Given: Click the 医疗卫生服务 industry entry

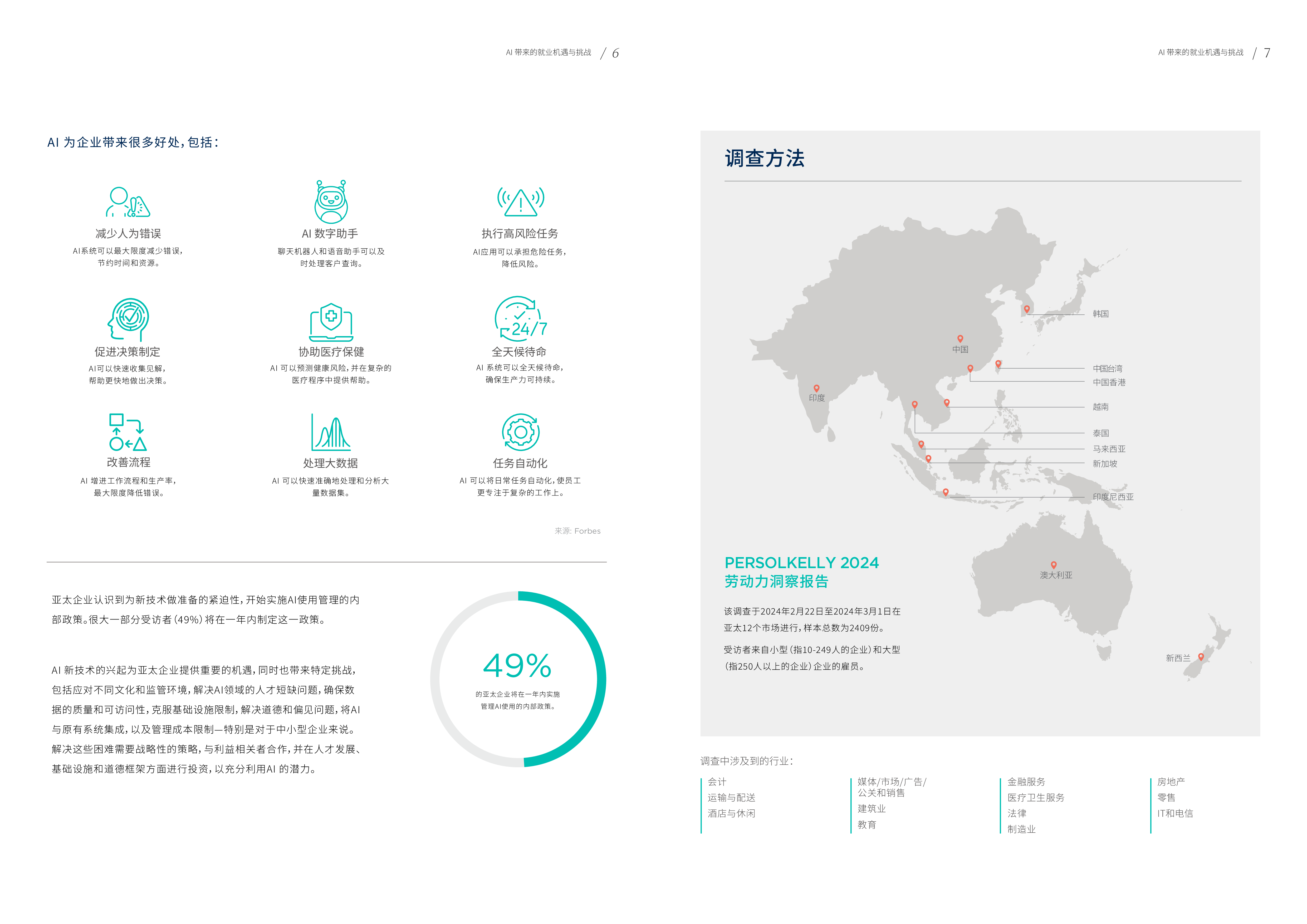Looking at the screenshot, I should coord(1036,798).
